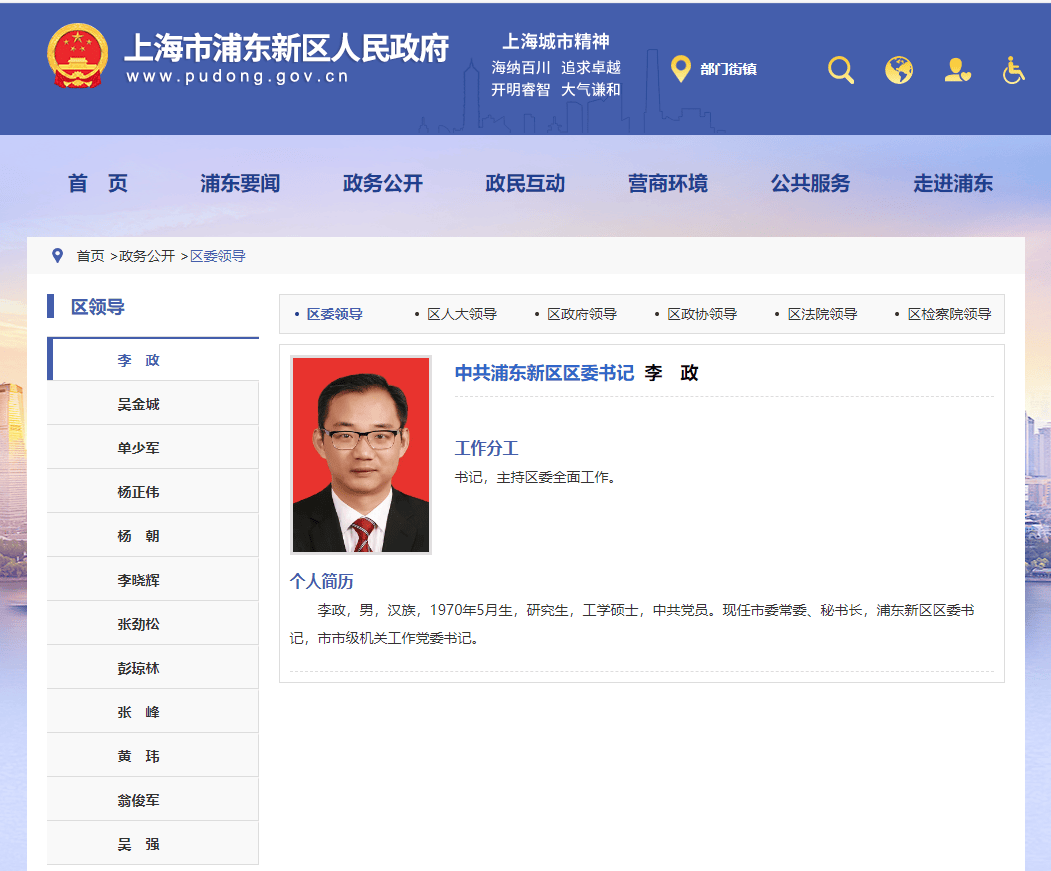Click the portrait photo of 李政
Viewport: 1051px width, 871px height.
360,454
